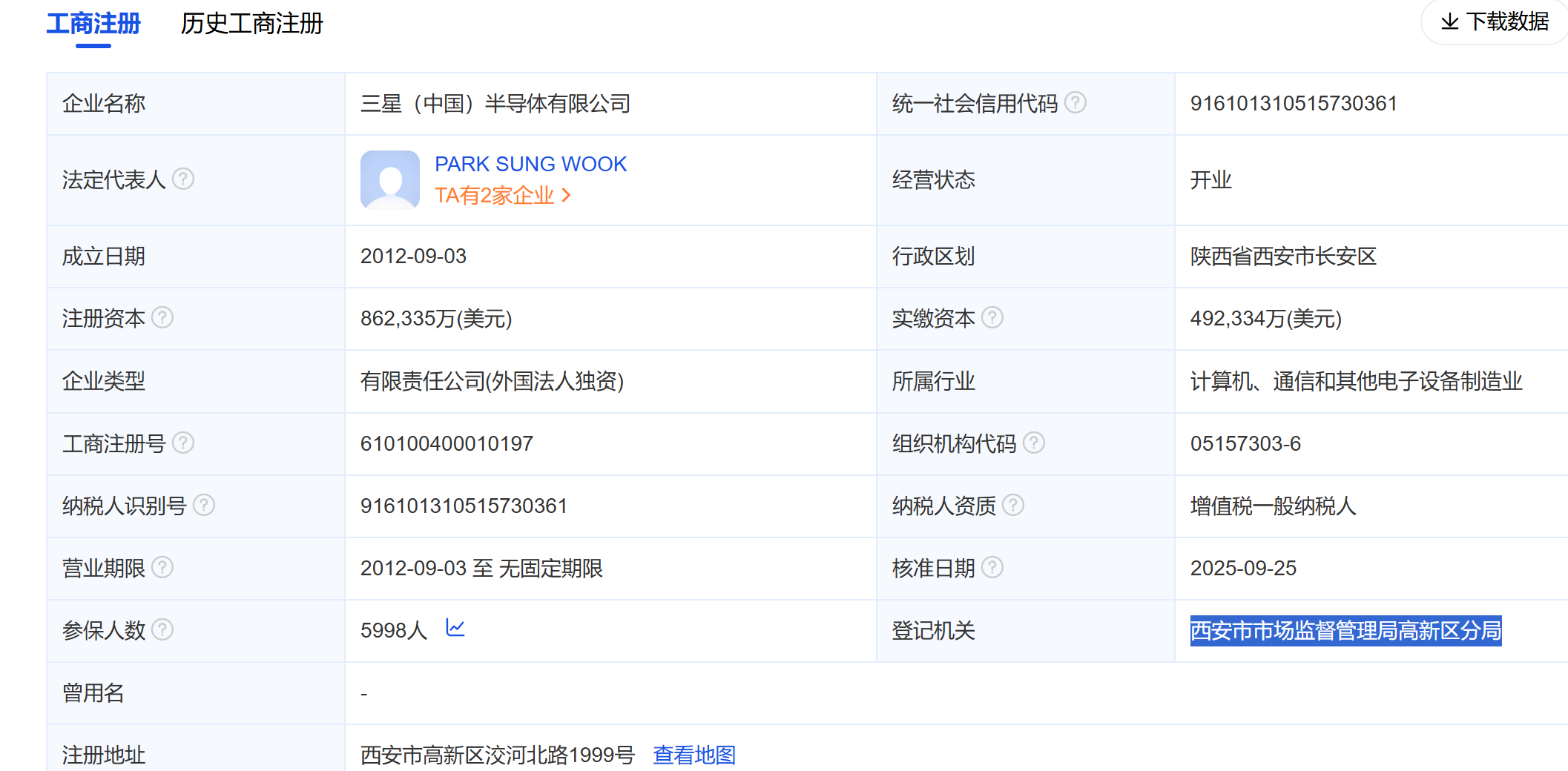Click the registration number 610100400010197
The image size is (1568, 771).
tap(447, 443)
